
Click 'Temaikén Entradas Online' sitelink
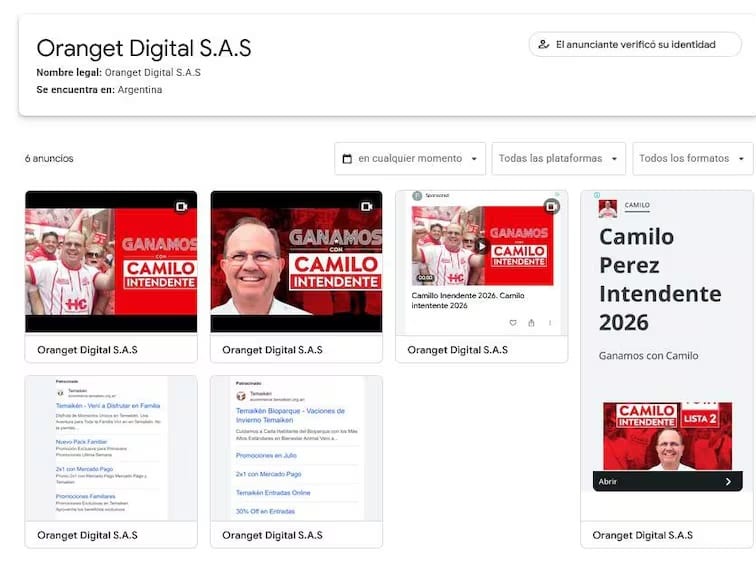click(273, 493)
